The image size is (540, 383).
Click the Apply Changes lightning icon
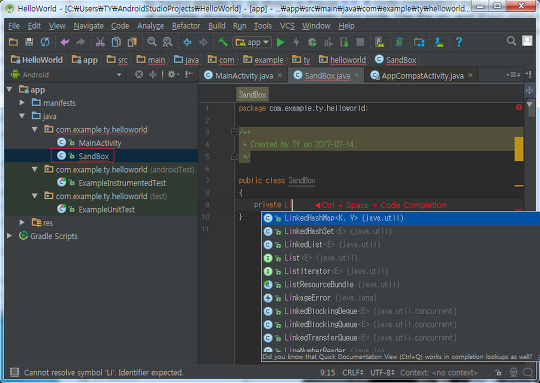[x=296, y=42]
